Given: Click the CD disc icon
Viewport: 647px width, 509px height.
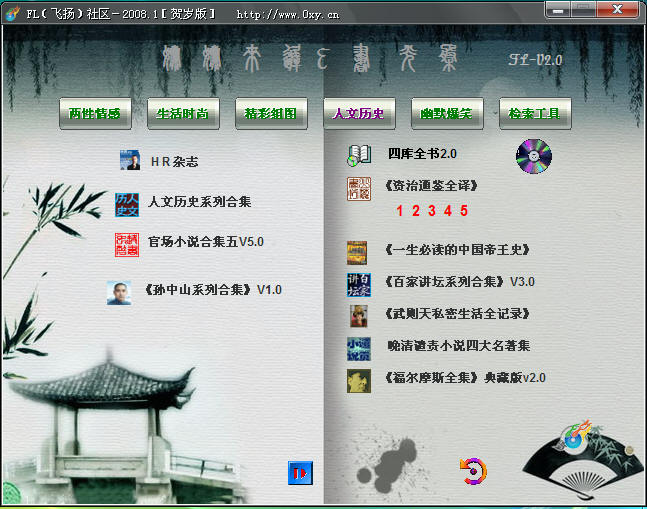Looking at the screenshot, I should pyautogui.click(x=533, y=156).
